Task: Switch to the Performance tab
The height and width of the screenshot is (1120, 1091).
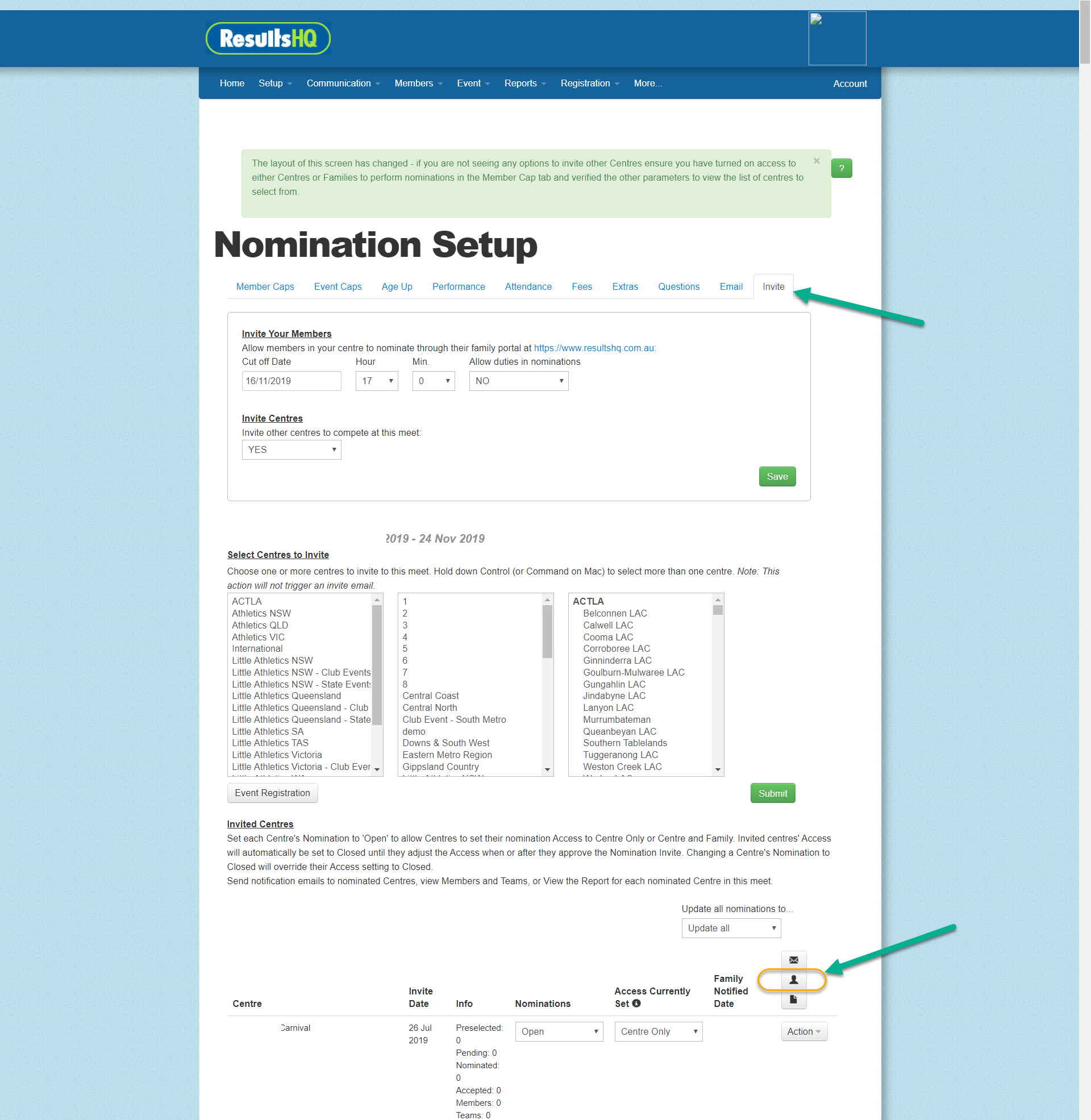Action: click(459, 286)
